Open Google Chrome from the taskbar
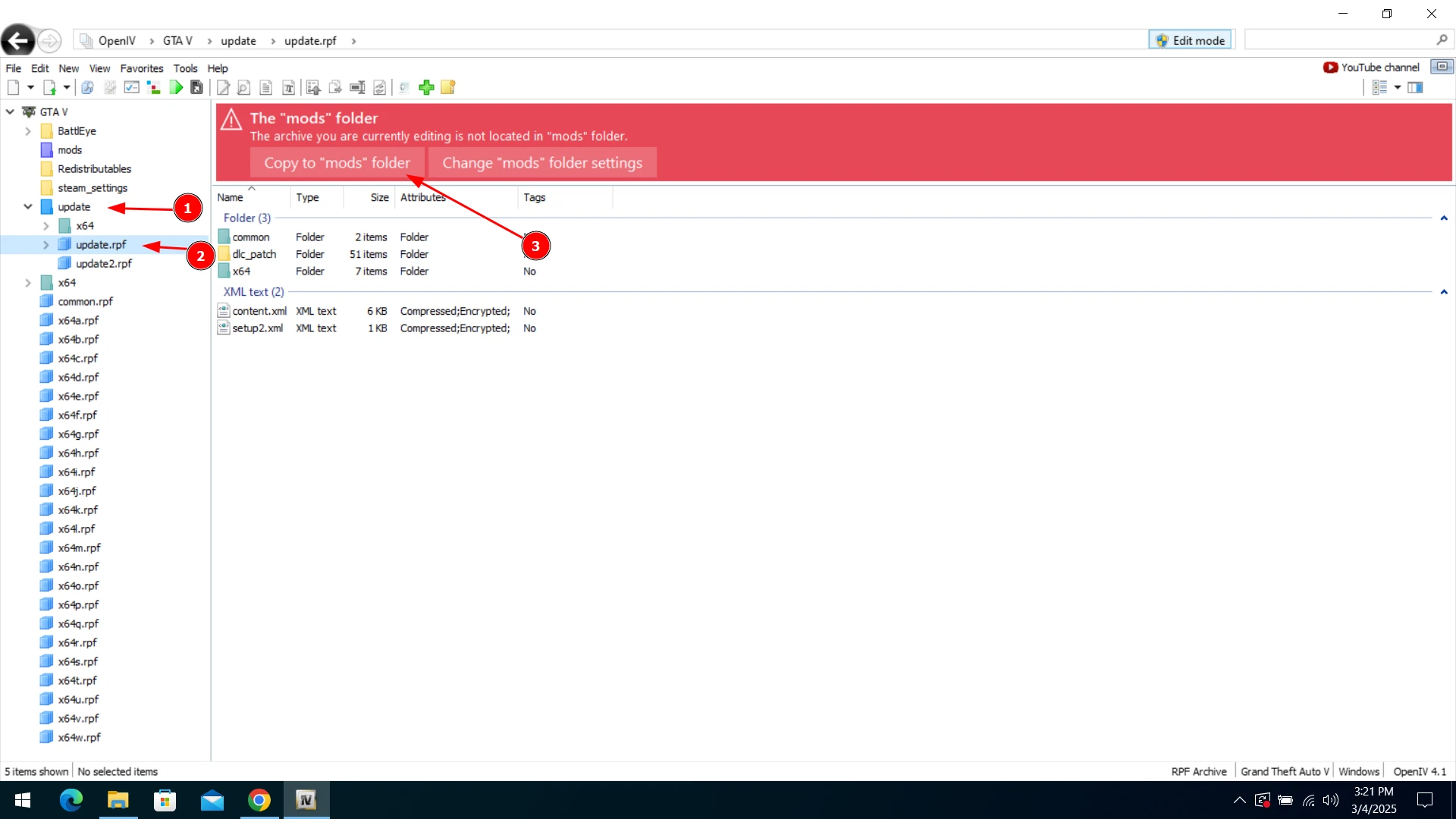This screenshot has height=819, width=1456. [x=259, y=800]
